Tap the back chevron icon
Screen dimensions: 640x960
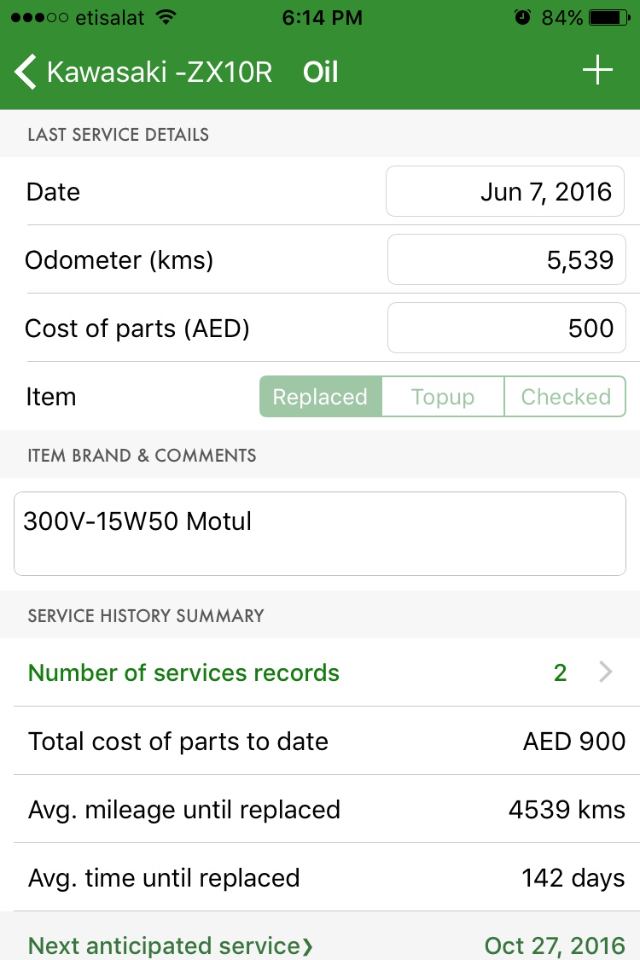[x=26, y=72]
